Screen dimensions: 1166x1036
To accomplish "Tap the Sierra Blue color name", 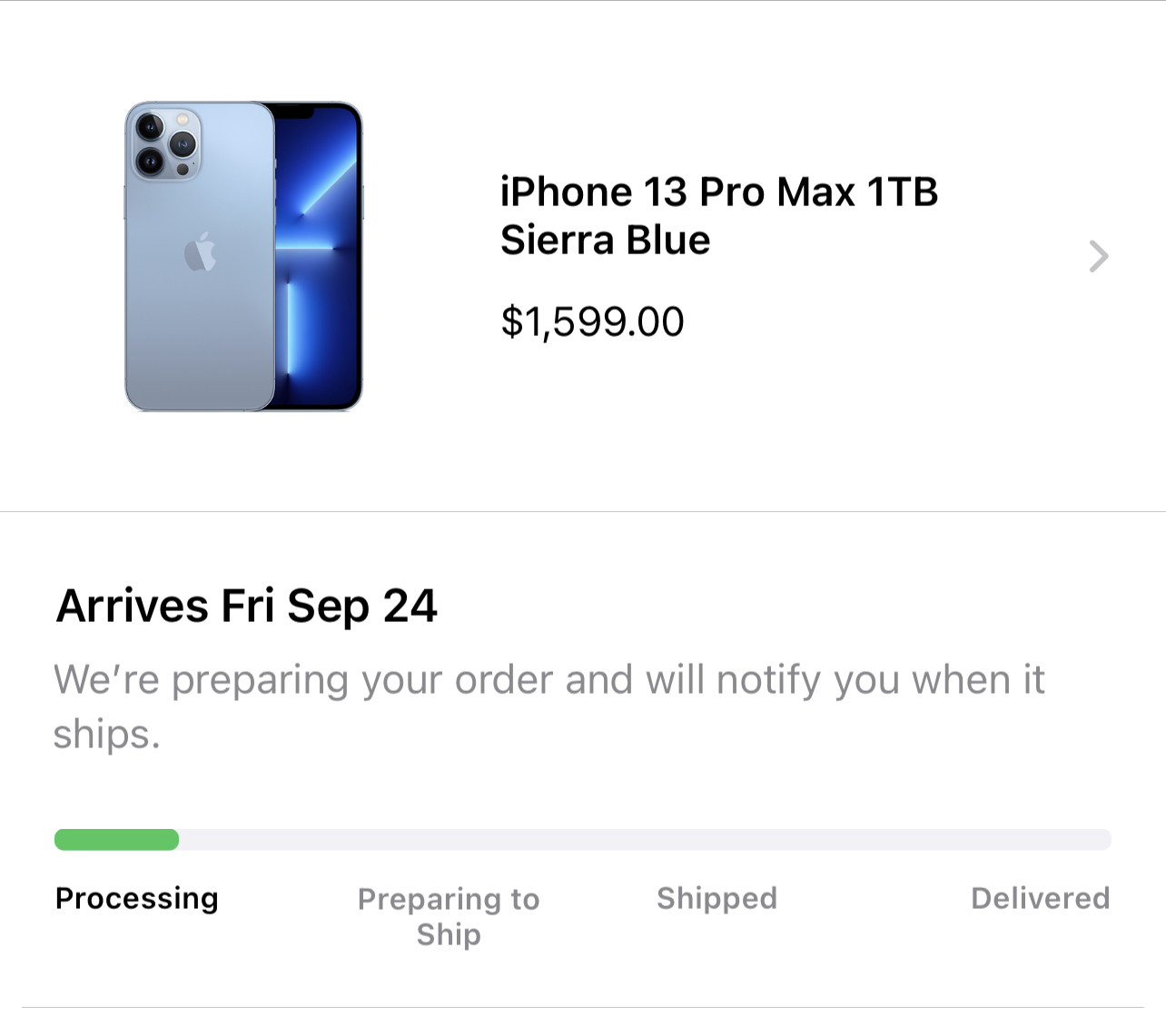I will pos(605,240).
